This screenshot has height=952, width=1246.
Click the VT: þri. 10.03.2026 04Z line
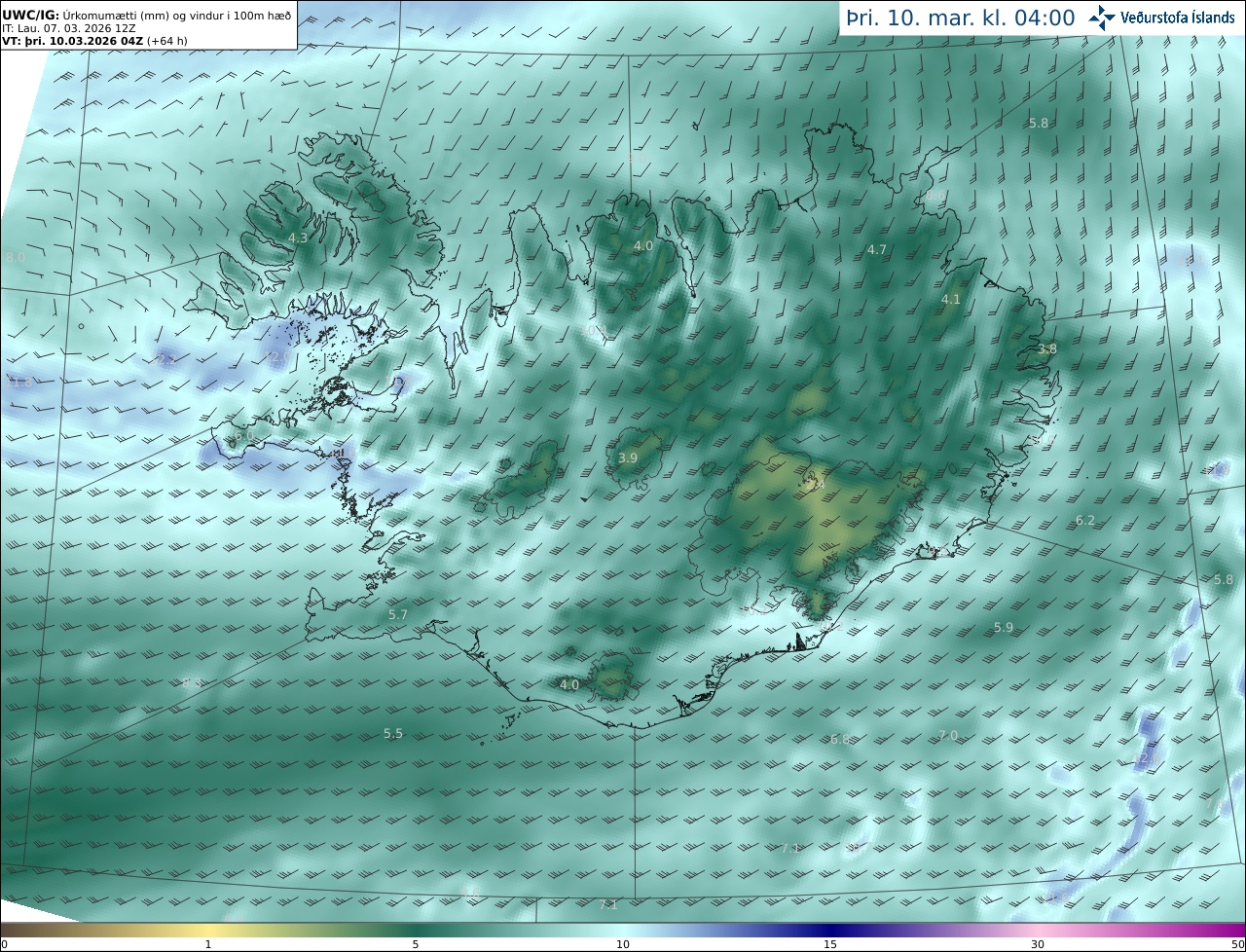coord(95,41)
